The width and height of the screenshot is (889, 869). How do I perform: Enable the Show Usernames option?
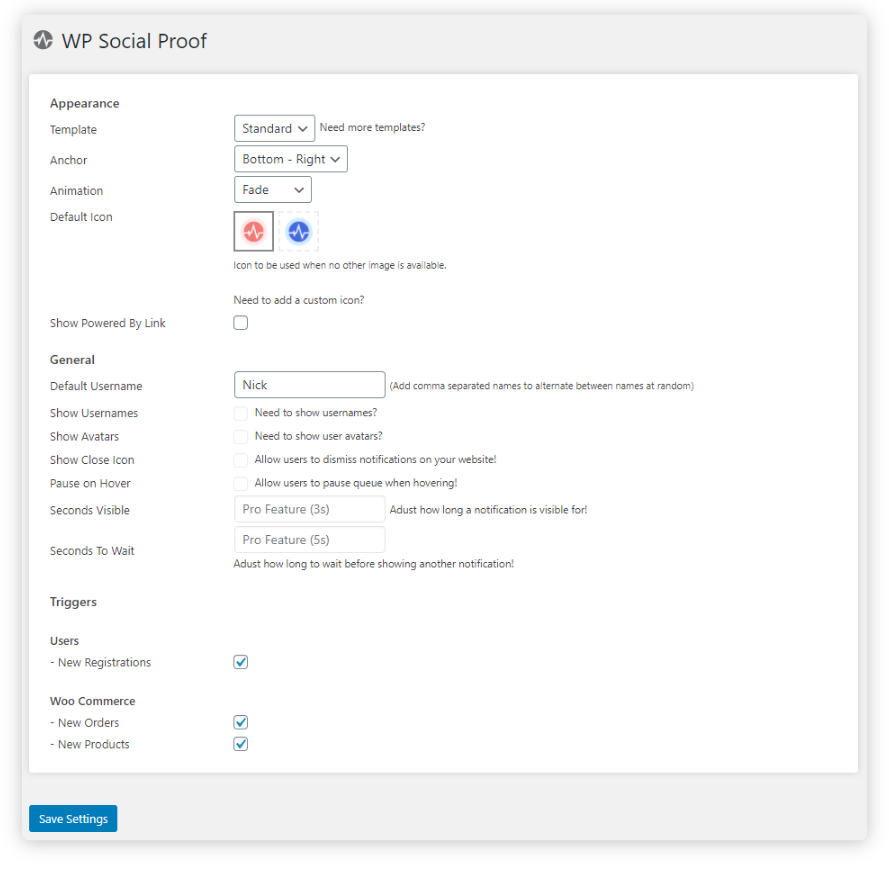coord(240,413)
